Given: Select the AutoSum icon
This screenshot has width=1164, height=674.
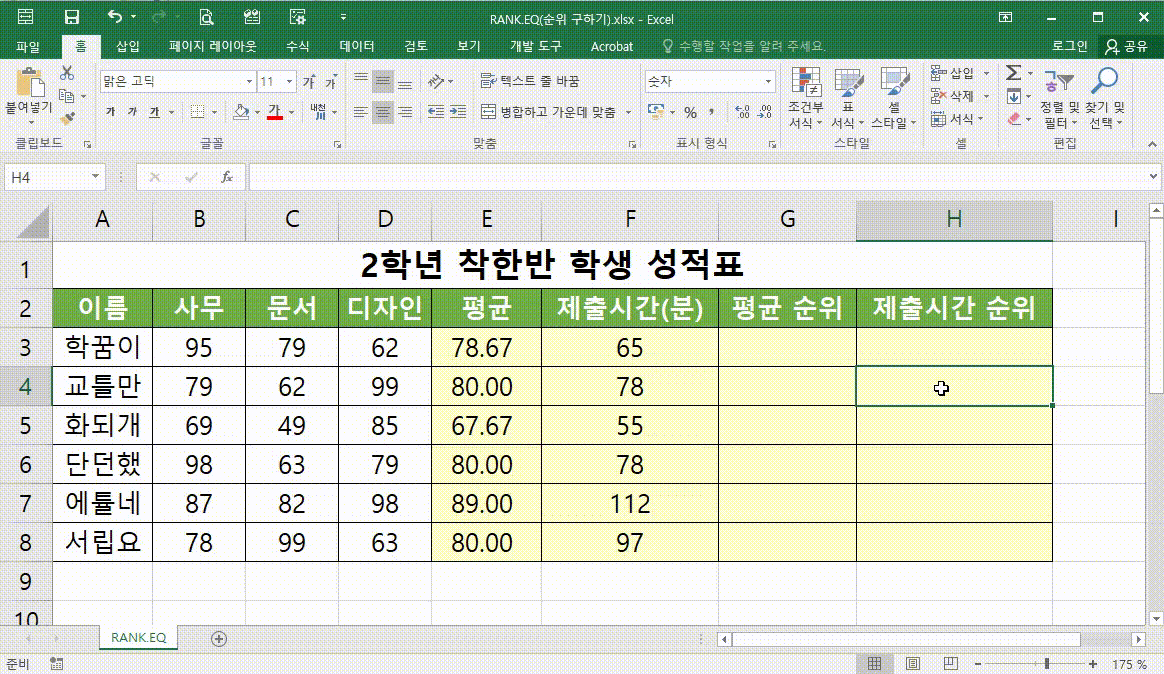Looking at the screenshot, I should point(1013,71).
